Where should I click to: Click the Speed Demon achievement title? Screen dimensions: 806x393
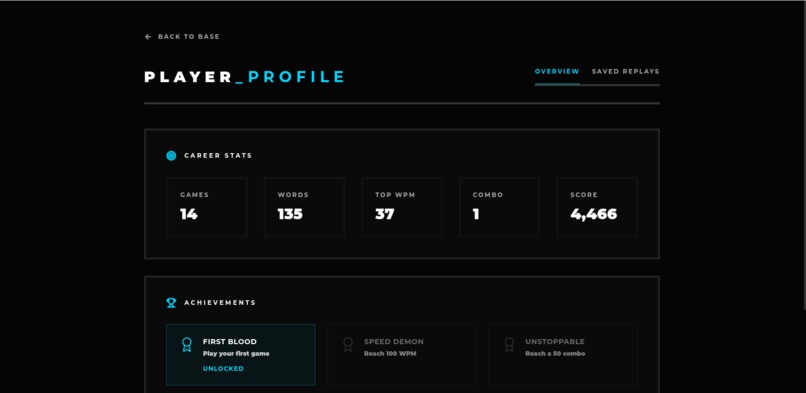(394, 342)
